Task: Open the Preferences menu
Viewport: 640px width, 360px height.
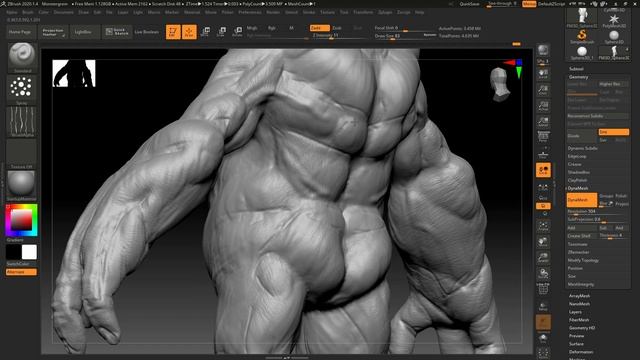Action: (250, 12)
